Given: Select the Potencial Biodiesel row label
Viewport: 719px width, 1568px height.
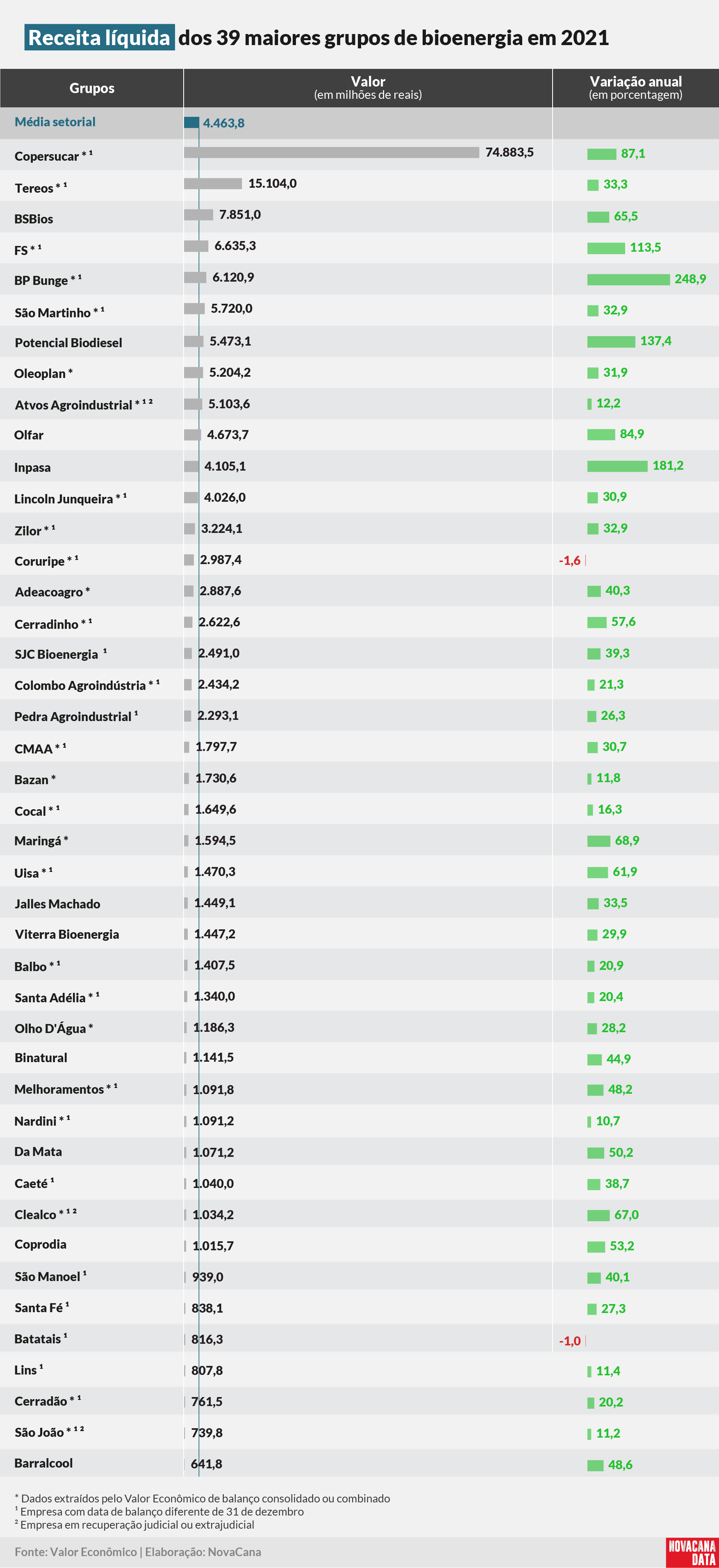Looking at the screenshot, I should click(x=68, y=343).
